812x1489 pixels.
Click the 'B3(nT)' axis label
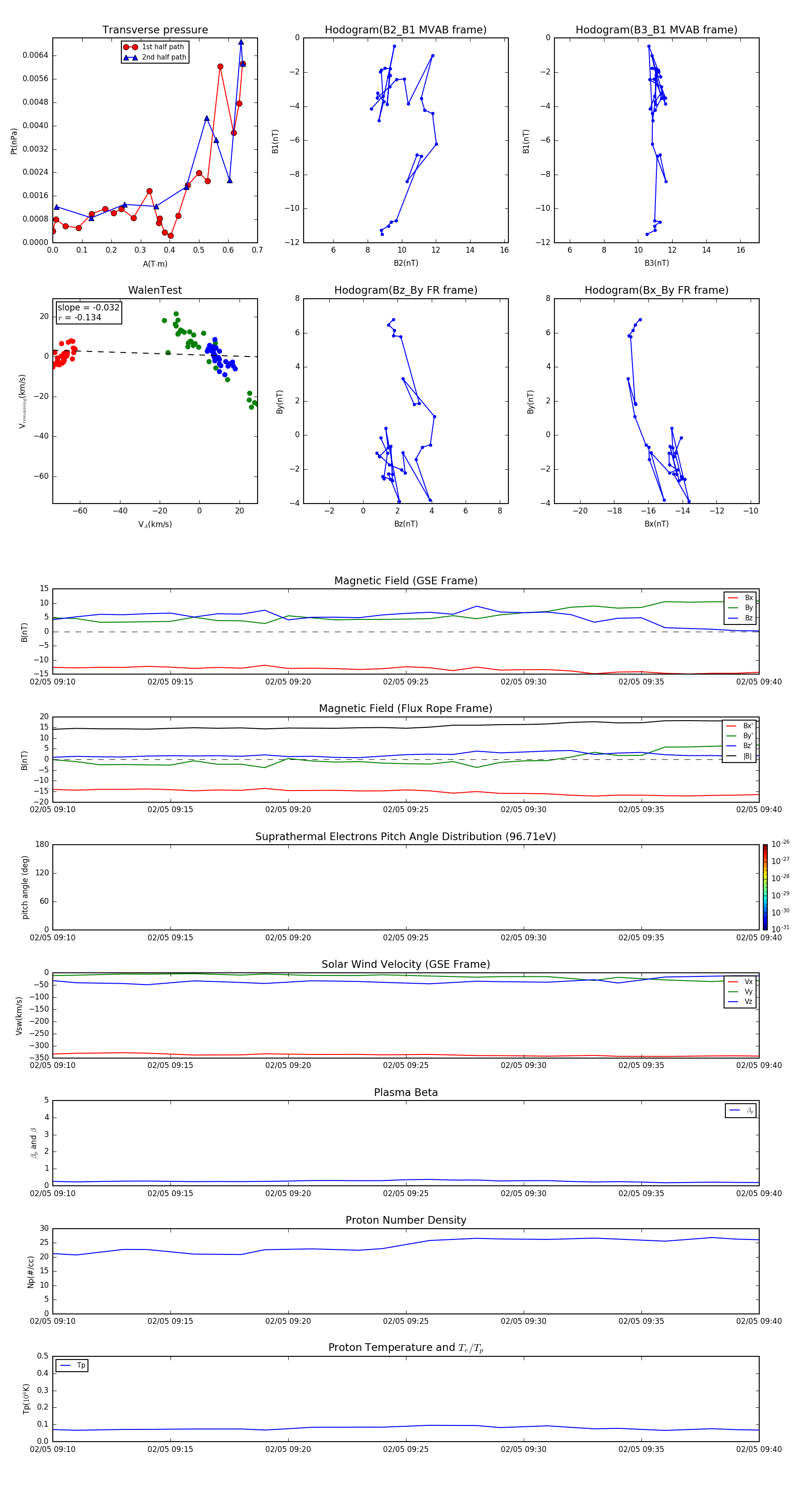(x=656, y=263)
